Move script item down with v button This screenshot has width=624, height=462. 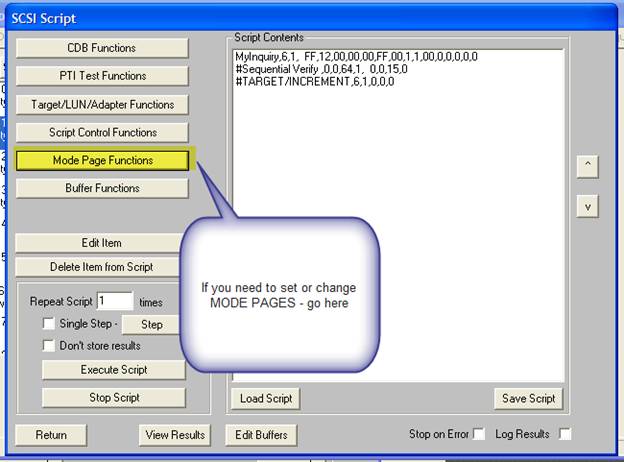587,206
